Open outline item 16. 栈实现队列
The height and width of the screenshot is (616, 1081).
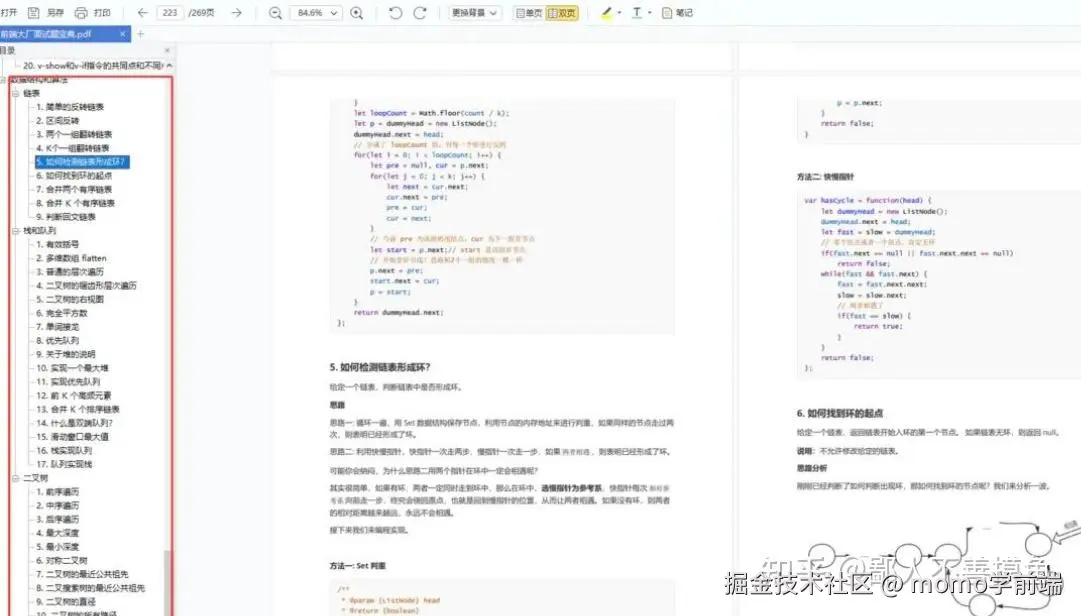tap(64, 451)
